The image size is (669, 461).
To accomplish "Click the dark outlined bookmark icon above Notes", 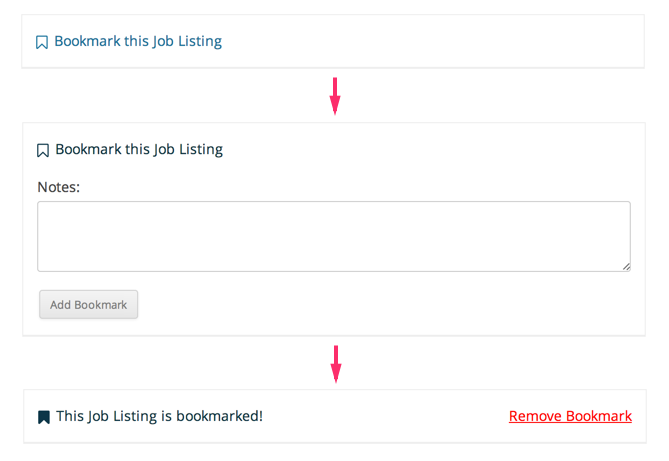I will tap(43, 150).
